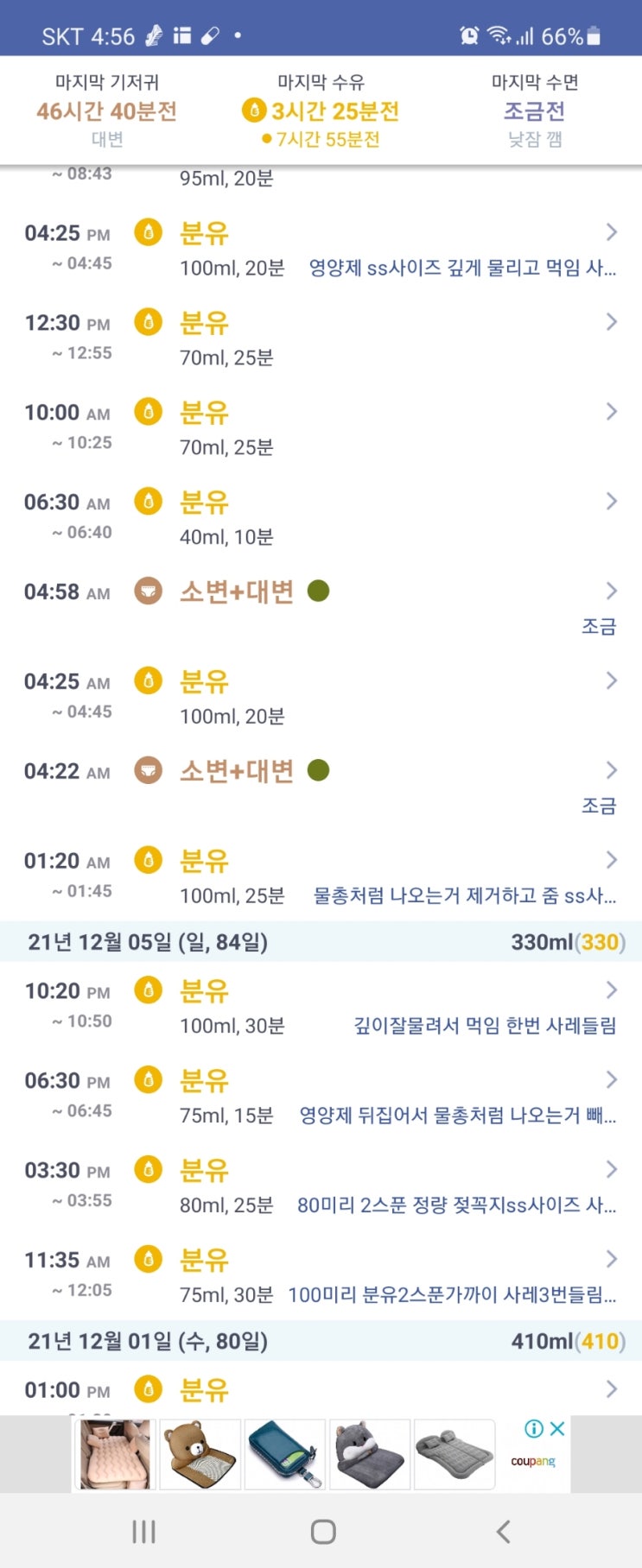Close the Coupang ad banner
This screenshot has width=642, height=1568.
(x=558, y=1429)
